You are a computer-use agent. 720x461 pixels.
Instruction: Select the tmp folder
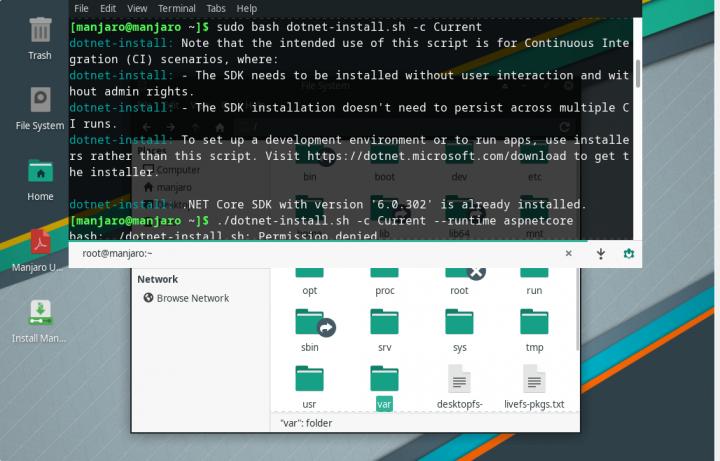click(534, 330)
